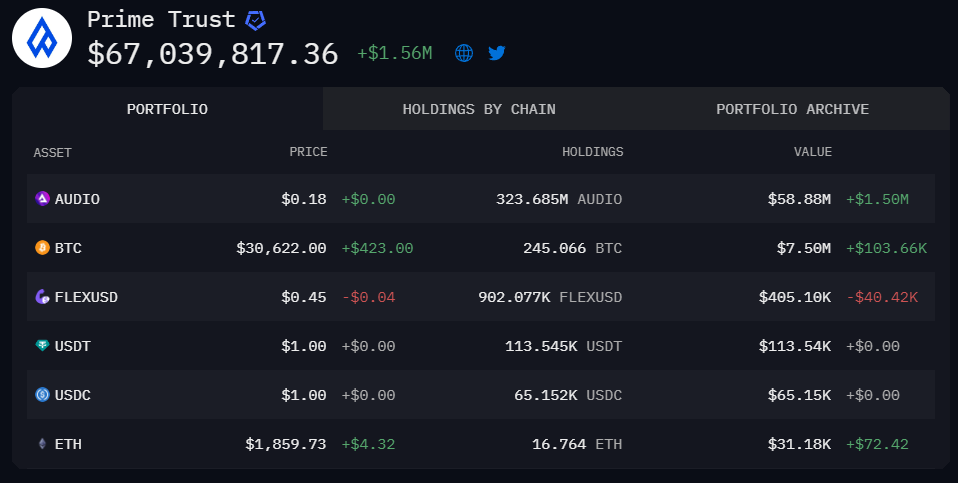958x483 pixels.
Task: Sort by the PRICE column header
Action: pos(309,151)
